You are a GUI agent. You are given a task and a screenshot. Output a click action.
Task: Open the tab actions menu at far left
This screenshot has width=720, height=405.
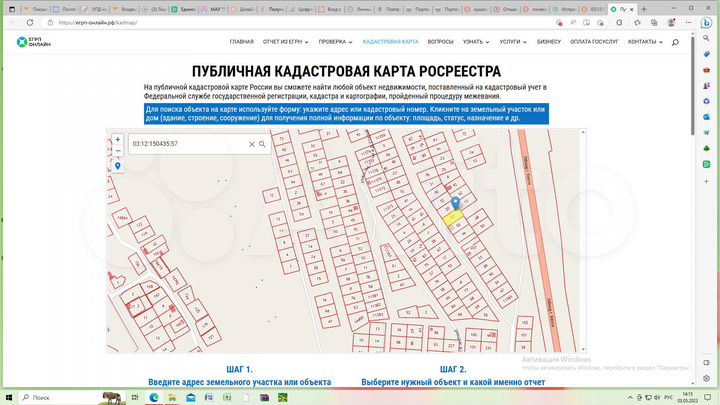12,9
